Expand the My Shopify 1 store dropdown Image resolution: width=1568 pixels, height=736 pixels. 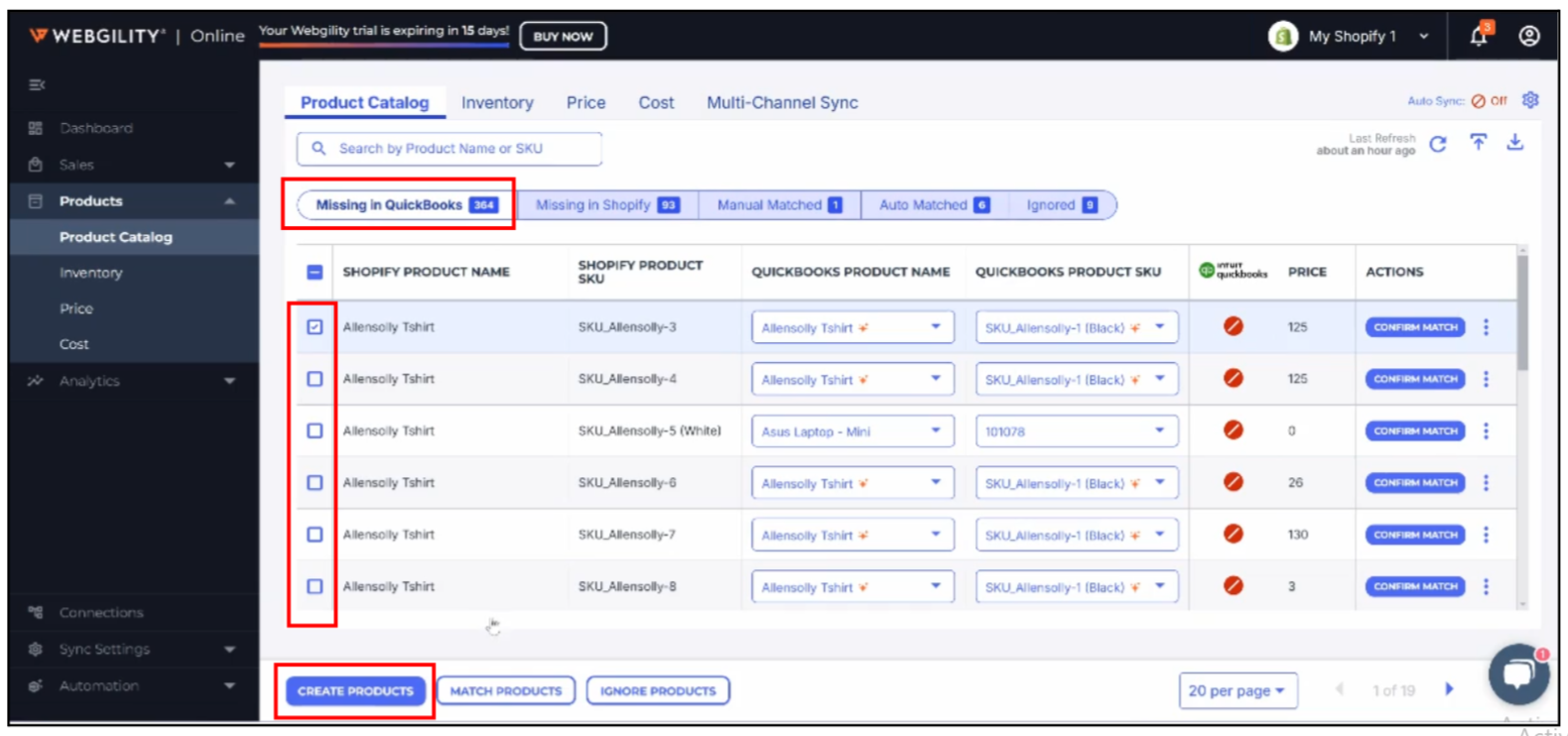point(1423,37)
